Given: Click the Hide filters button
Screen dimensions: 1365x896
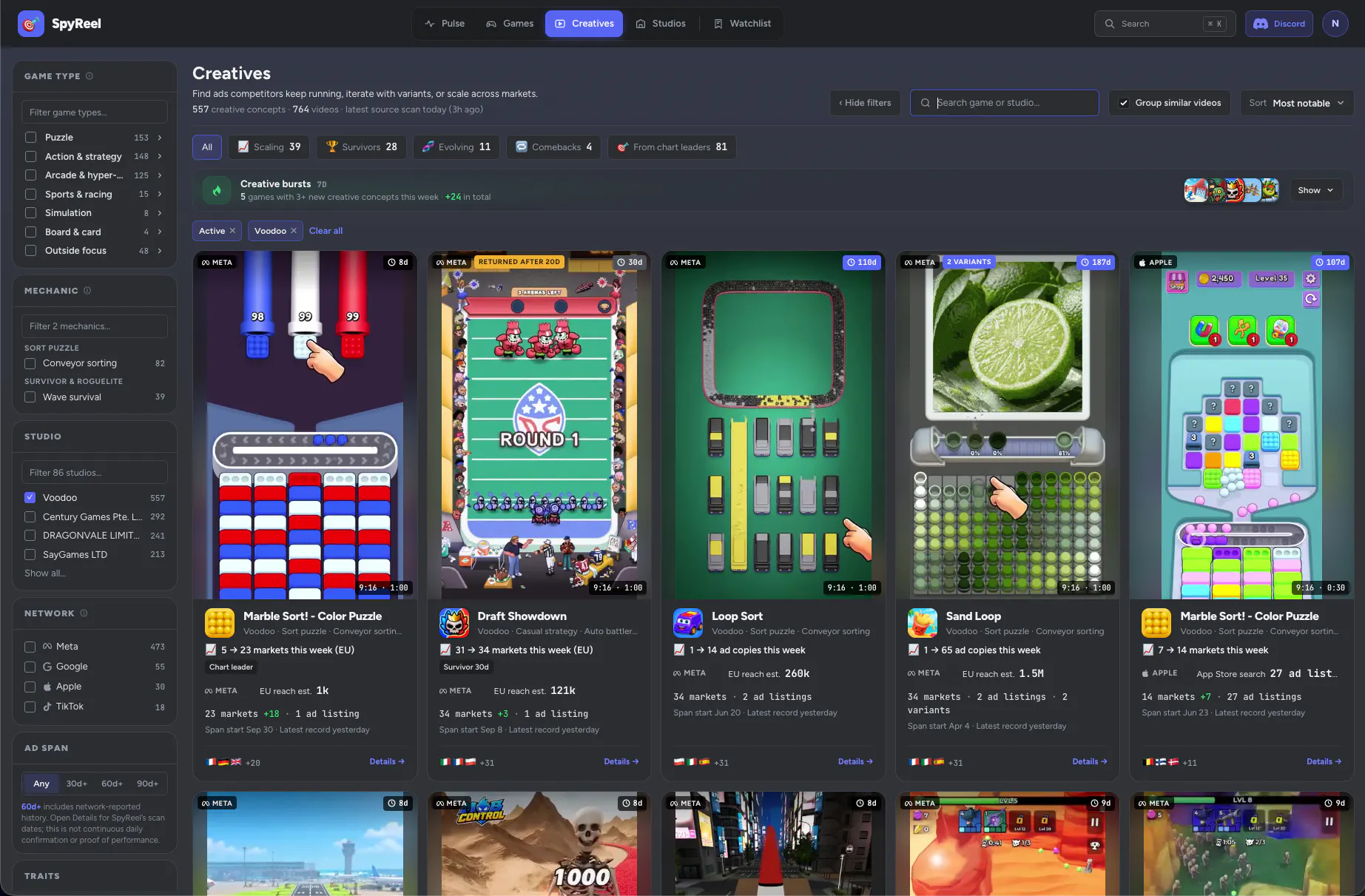Looking at the screenshot, I should coord(865,103).
